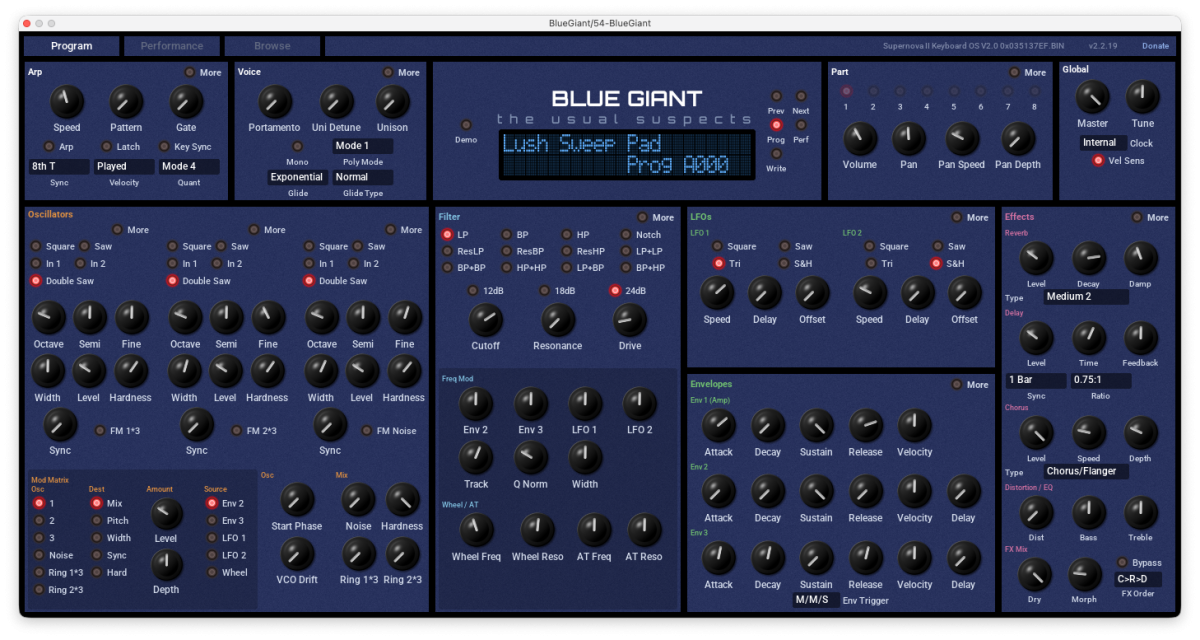Select the Notch filter type

coord(626,235)
